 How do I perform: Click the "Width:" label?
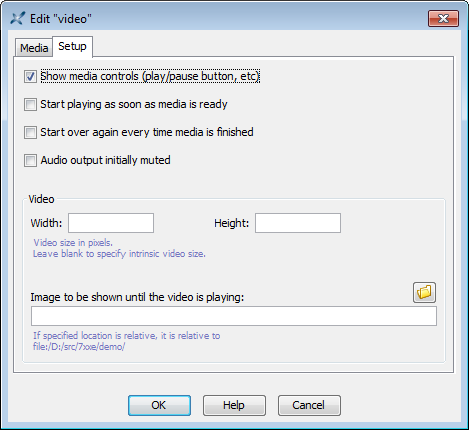coord(46,223)
